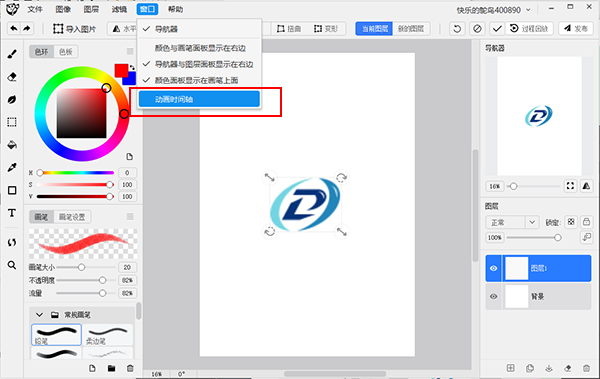Open blend mode dropdown 正常
The width and height of the screenshot is (600, 379).
pos(512,222)
